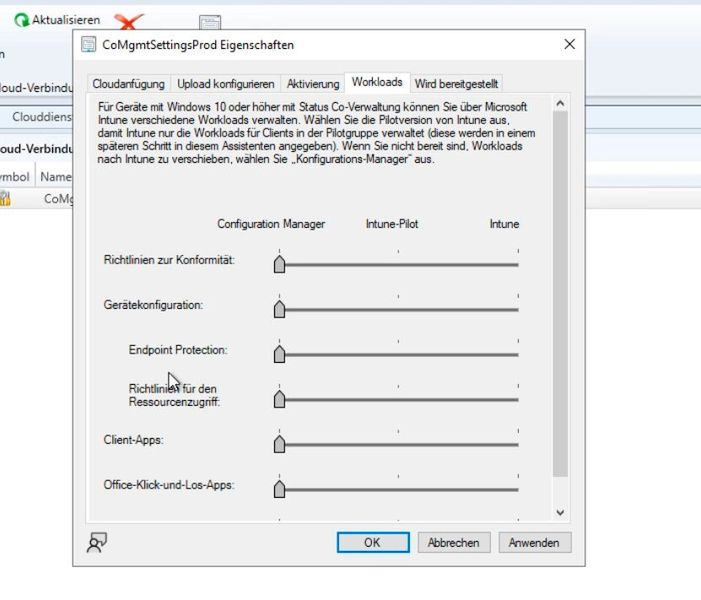
Task: Click the scrollbar down arrow in Workloads pane
Action: [560, 512]
